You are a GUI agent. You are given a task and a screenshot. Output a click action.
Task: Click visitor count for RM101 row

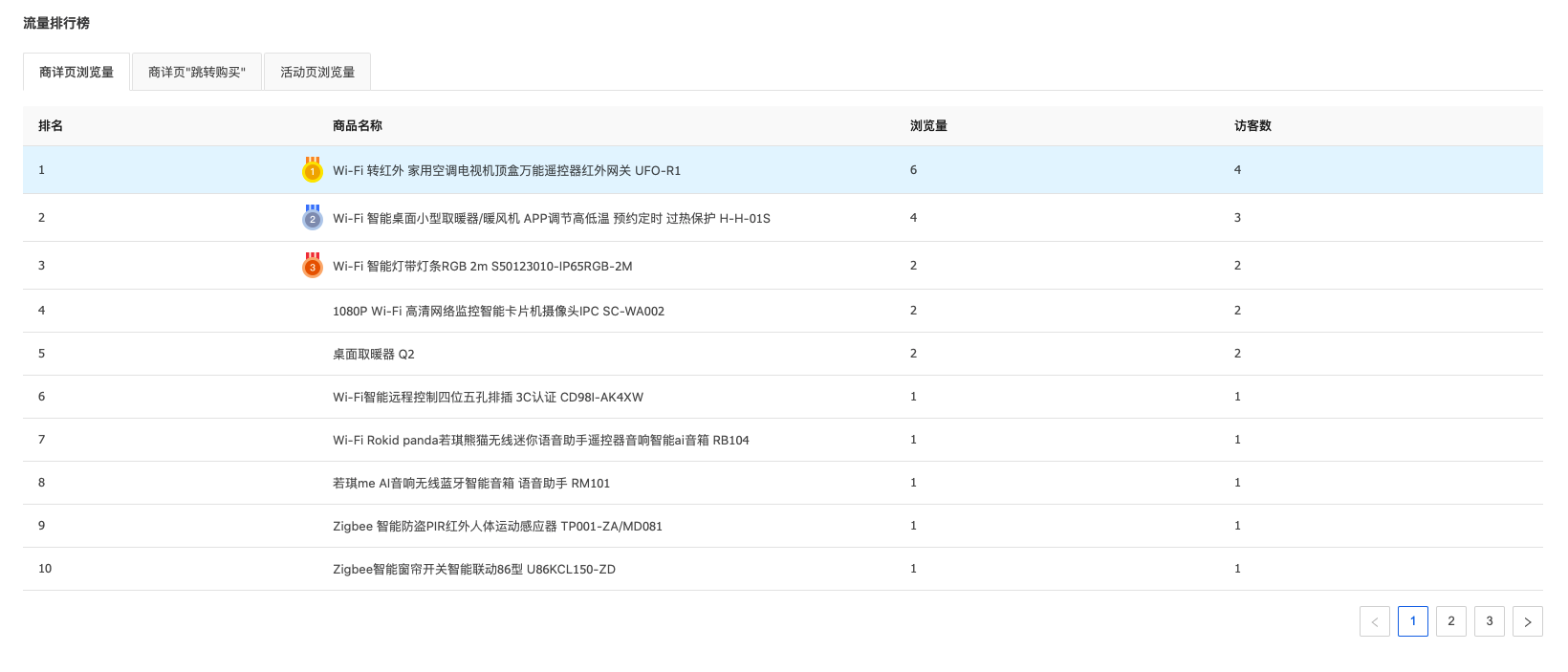coord(1237,483)
